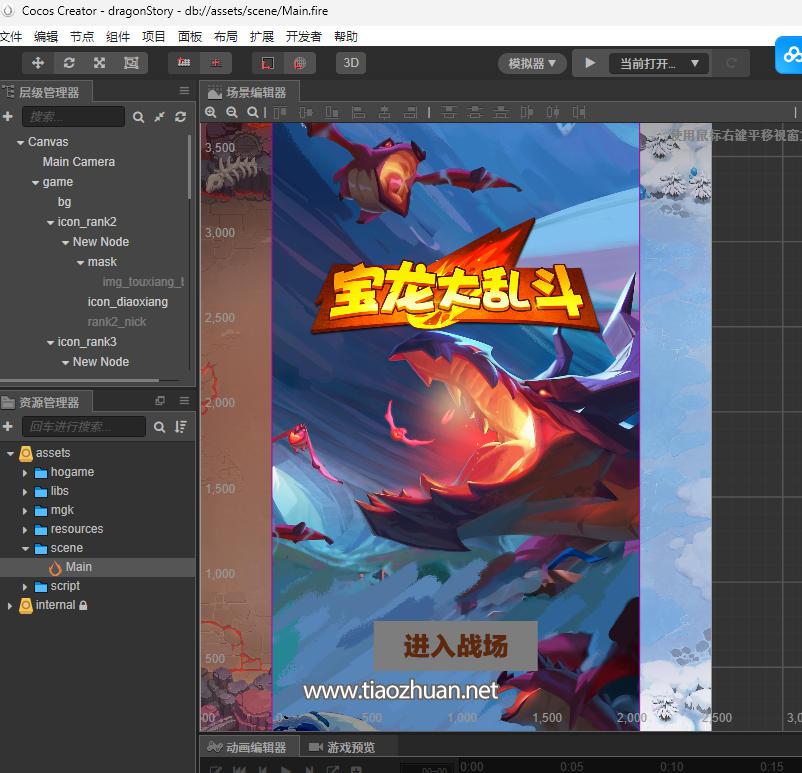This screenshot has width=802, height=773.
Task: Collapse the game node
Action: [35, 183]
